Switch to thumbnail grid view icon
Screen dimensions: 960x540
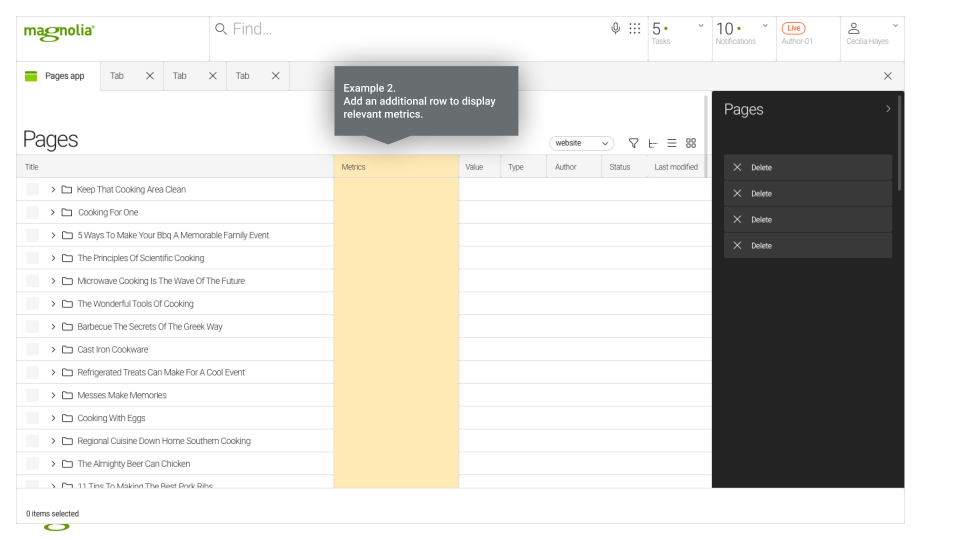pos(691,143)
